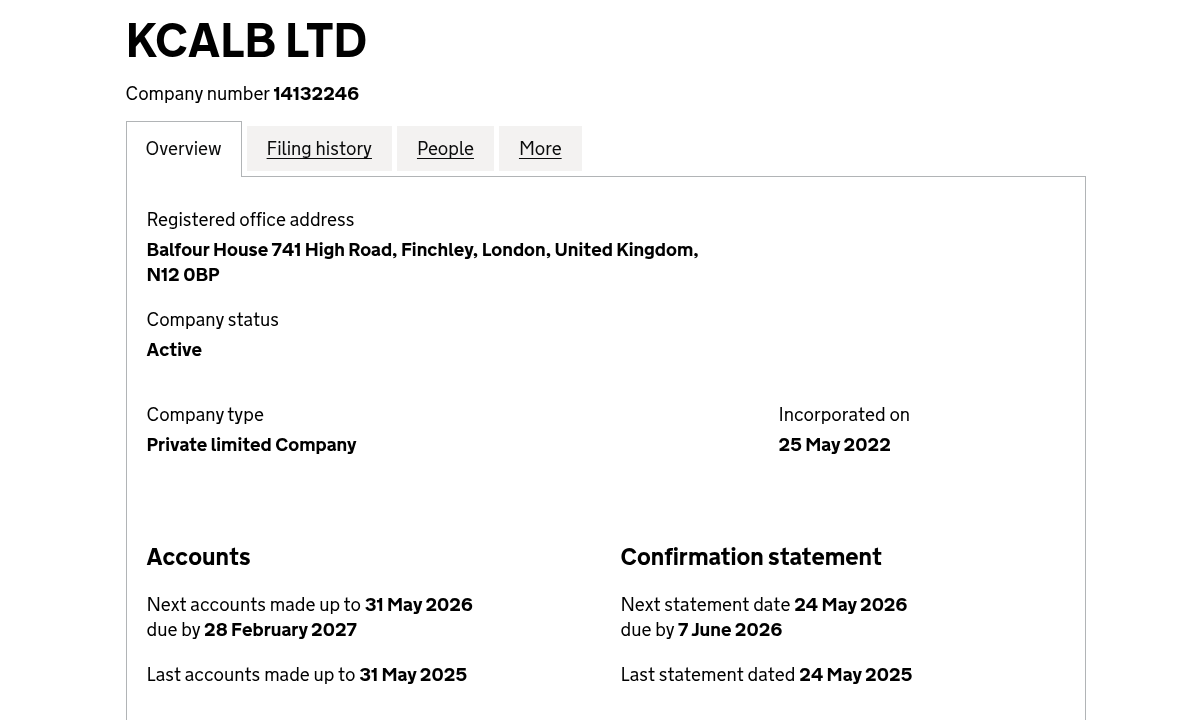Click the Private limited Company text
The width and height of the screenshot is (1189, 720).
tap(251, 444)
